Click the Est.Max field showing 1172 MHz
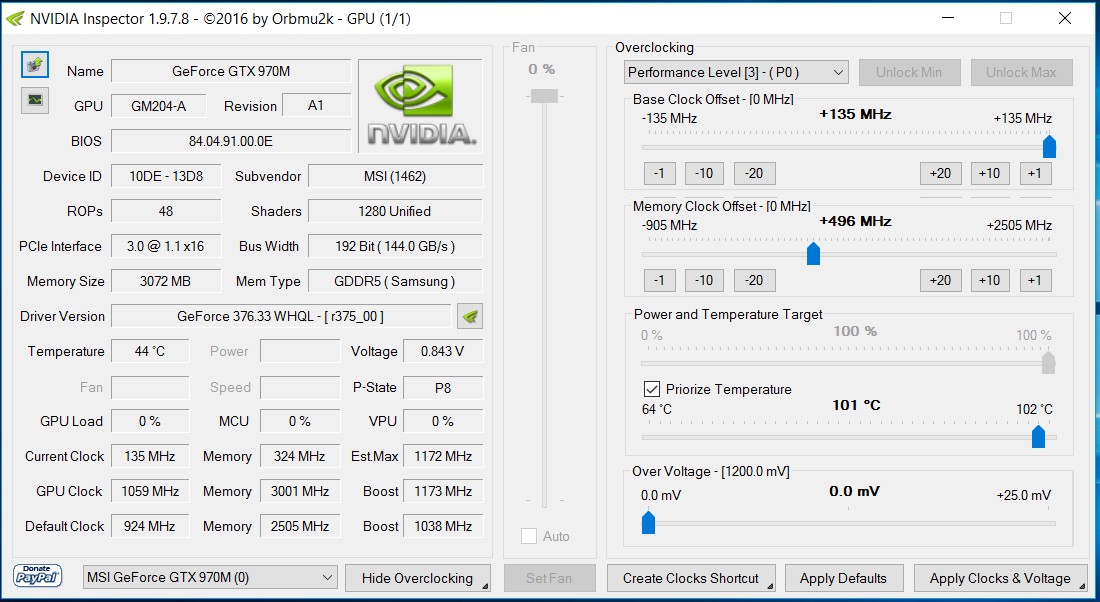 (443, 456)
